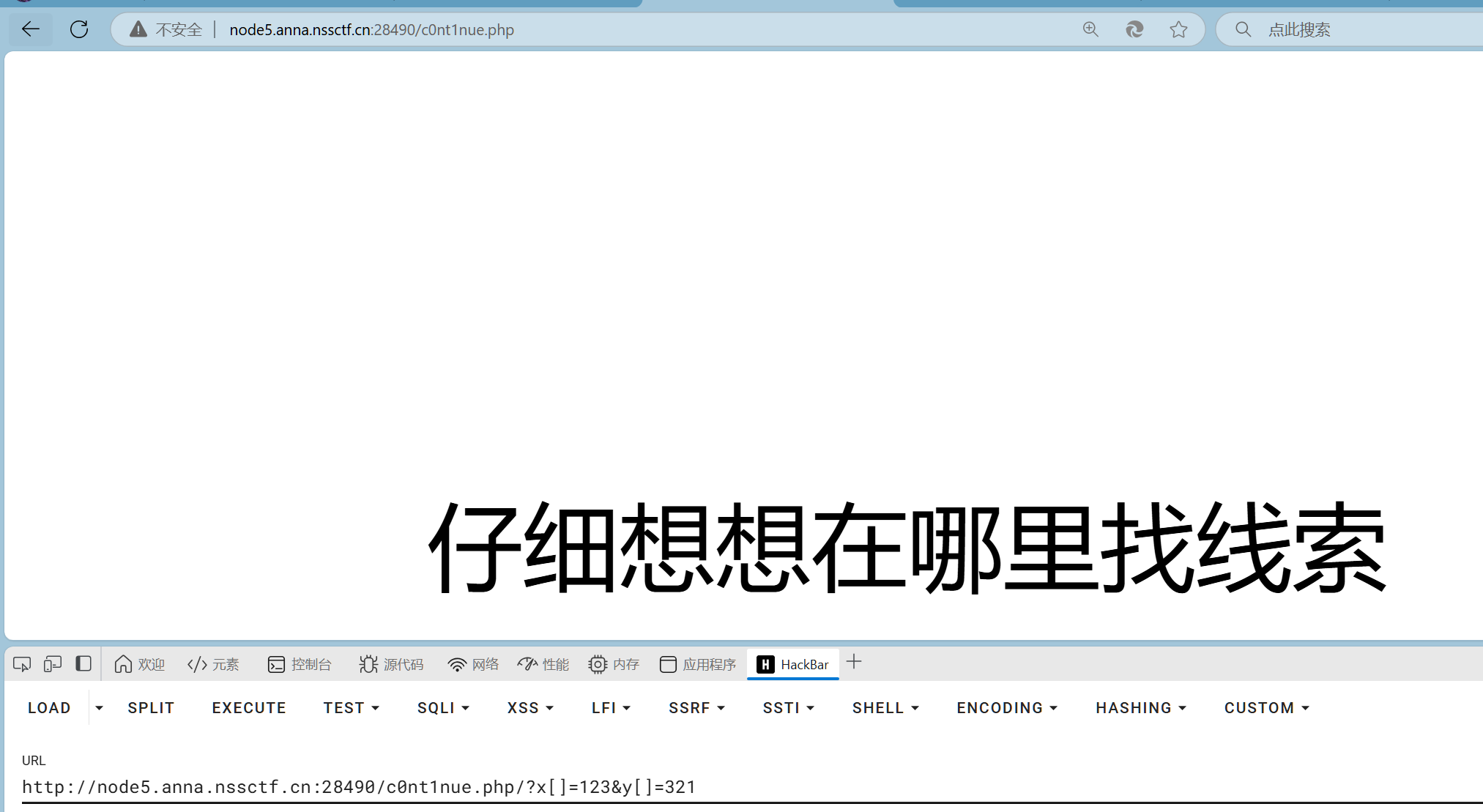The image size is (1483, 812).
Task: Expand the ENCODING dropdown menu
Action: (1007, 708)
